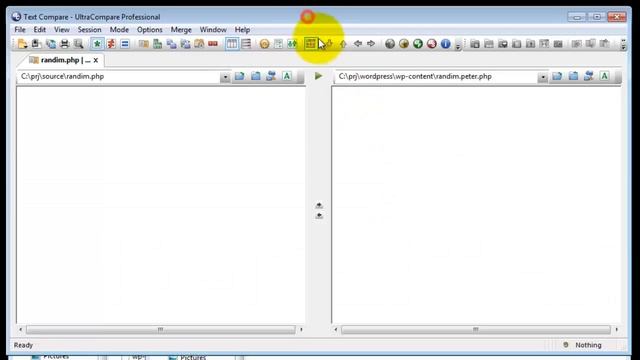Expand the left file path history dropdown
Image resolution: width=640 pixels, height=360 pixels.
point(225,77)
